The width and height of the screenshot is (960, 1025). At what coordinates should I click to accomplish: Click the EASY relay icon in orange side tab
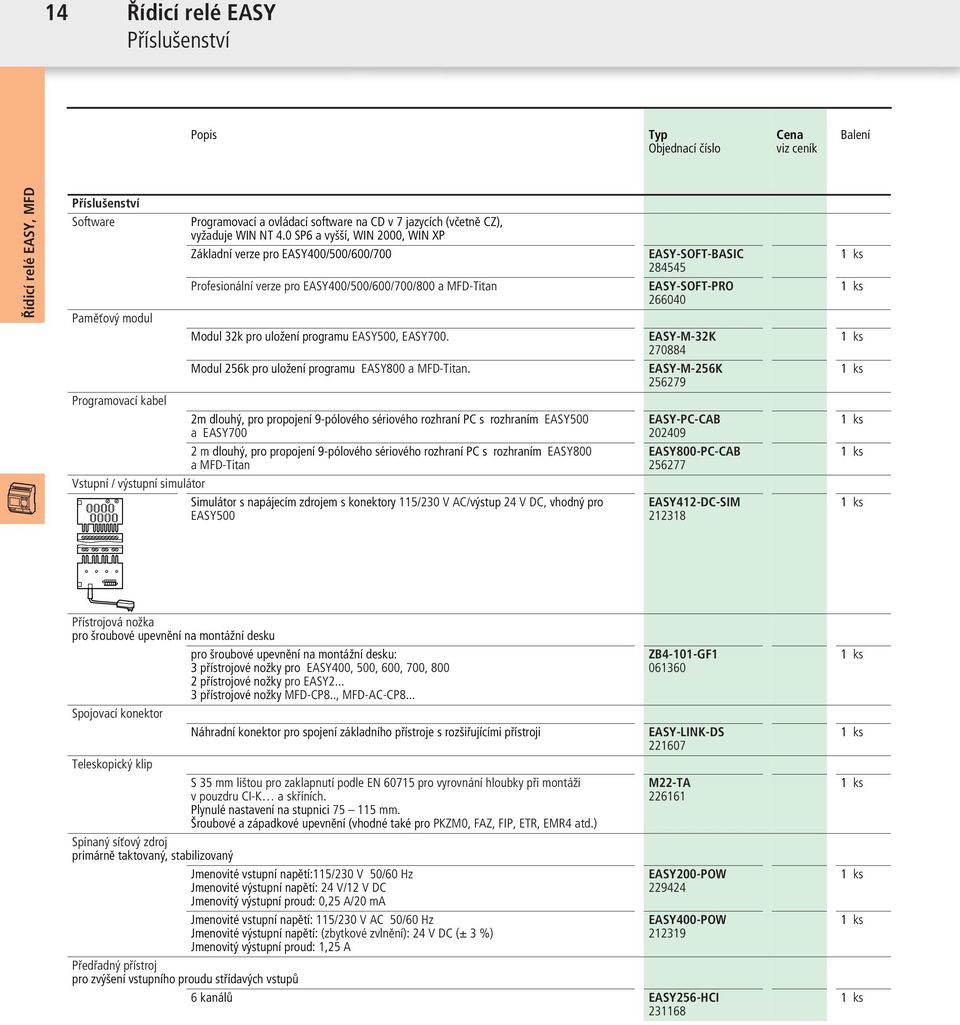(22, 499)
